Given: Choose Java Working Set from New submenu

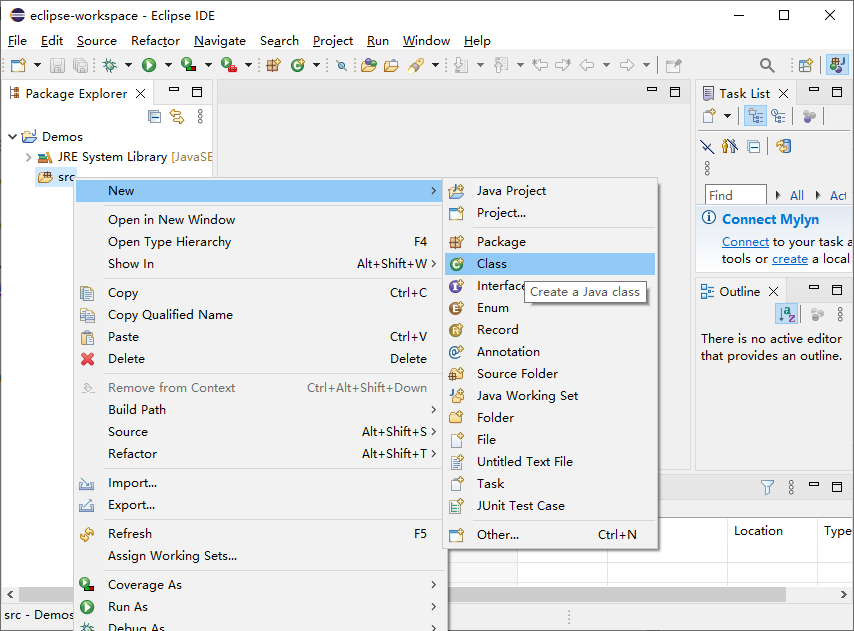Looking at the screenshot, I should 550,396.
